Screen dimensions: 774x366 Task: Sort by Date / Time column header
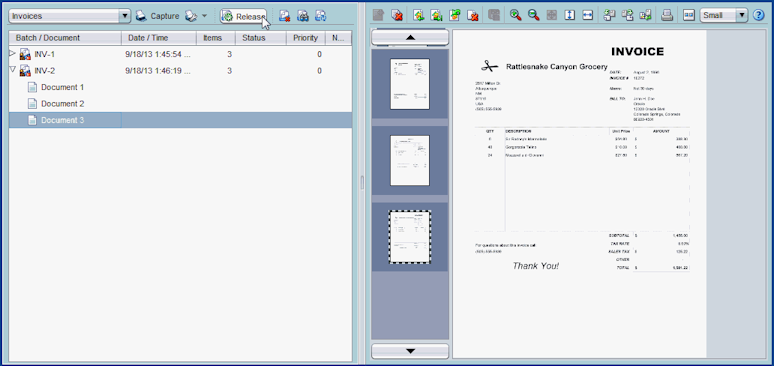pos(159,38)
